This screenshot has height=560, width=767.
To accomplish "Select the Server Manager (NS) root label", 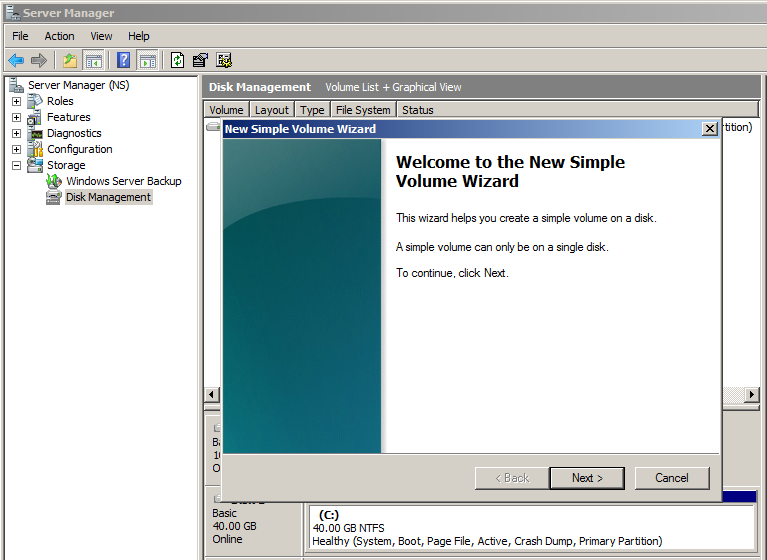I will [79, 85].
